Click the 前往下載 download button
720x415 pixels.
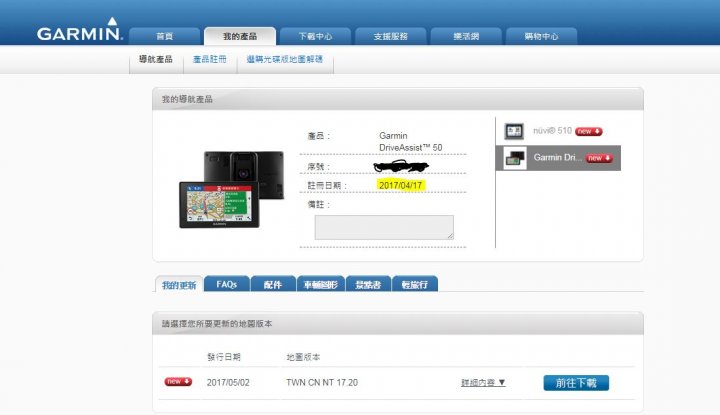point(576,383)
